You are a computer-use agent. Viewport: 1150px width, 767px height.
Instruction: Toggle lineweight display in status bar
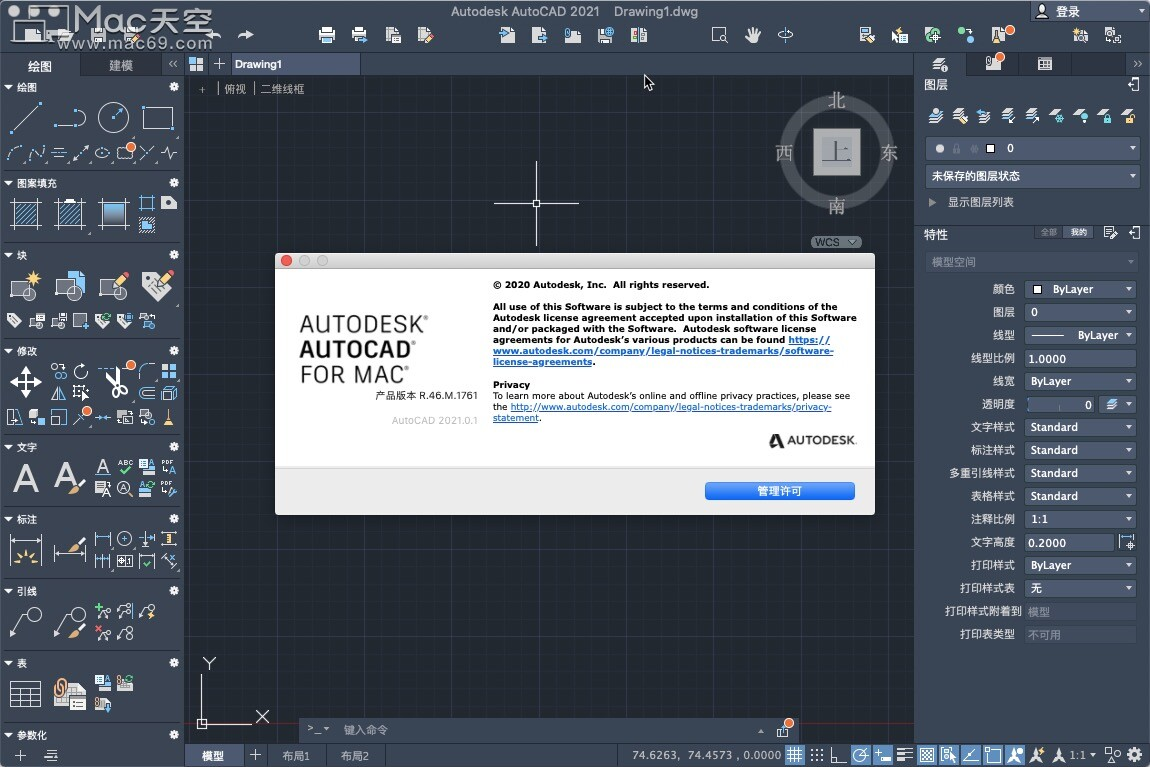click(904, 755)
